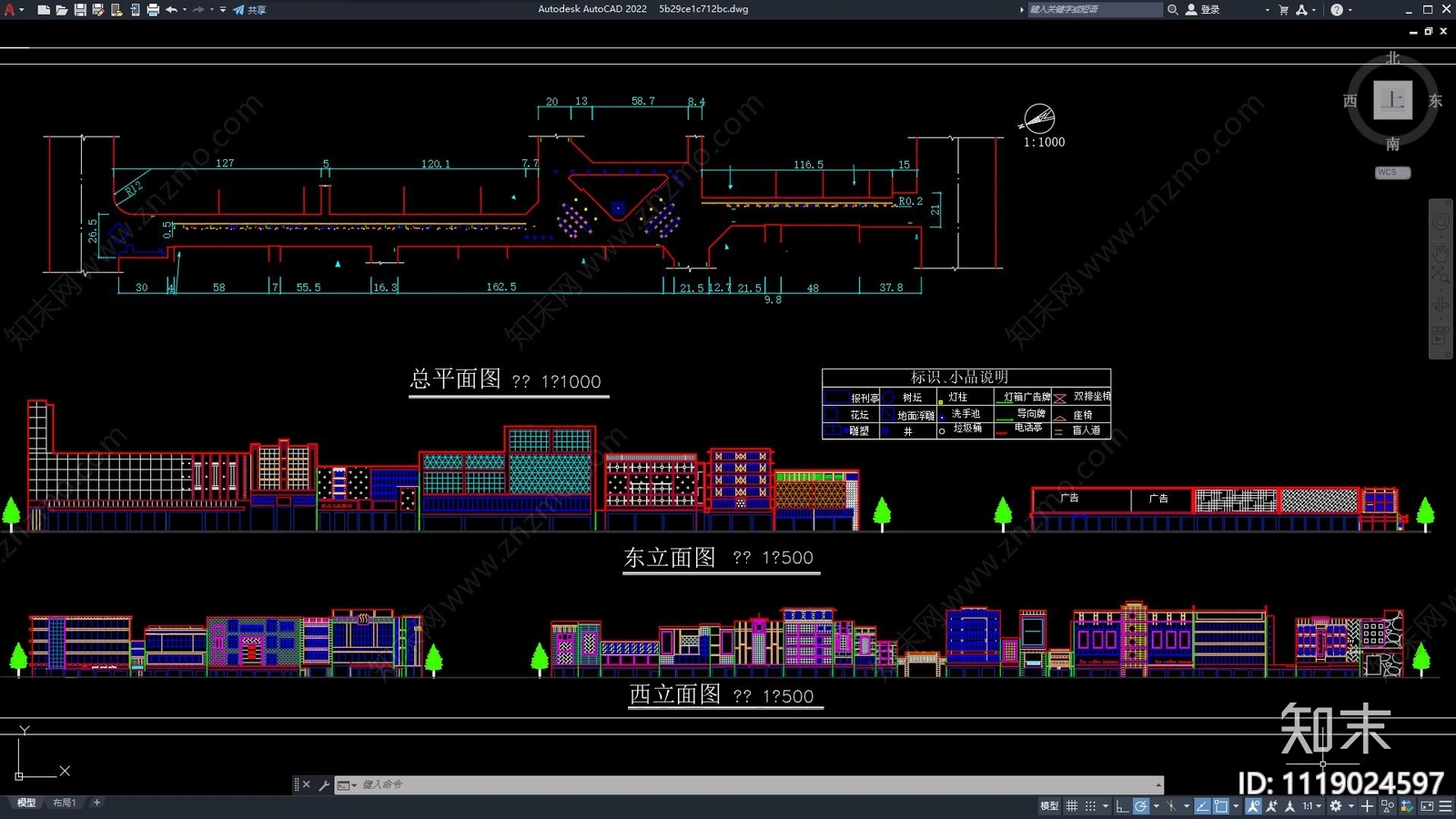The height and width of the screenshot is (819, 1456).
Task: Toggle polar tracking
Action: click(1141, 805)
